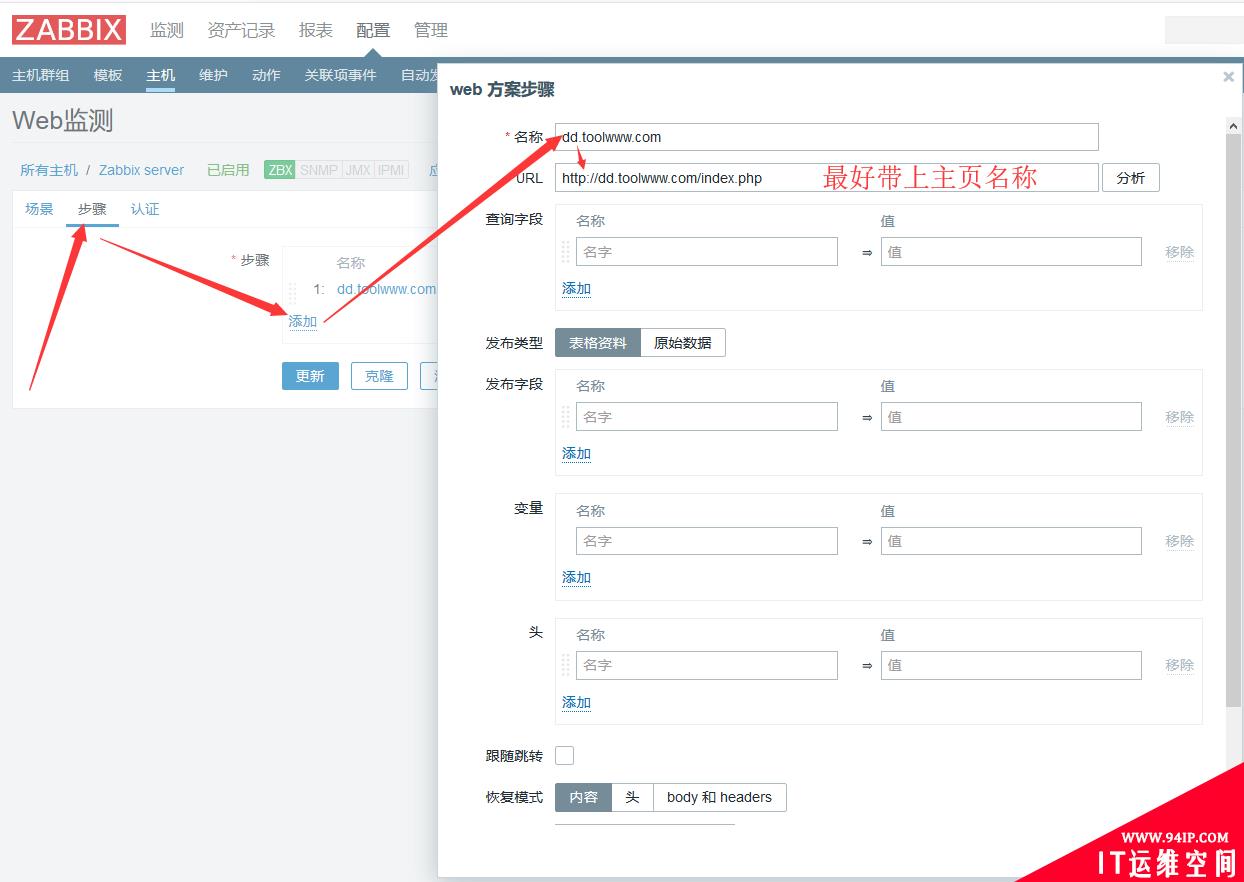
Task: Grab drag handle in 头 row
Action: [565, 665]
